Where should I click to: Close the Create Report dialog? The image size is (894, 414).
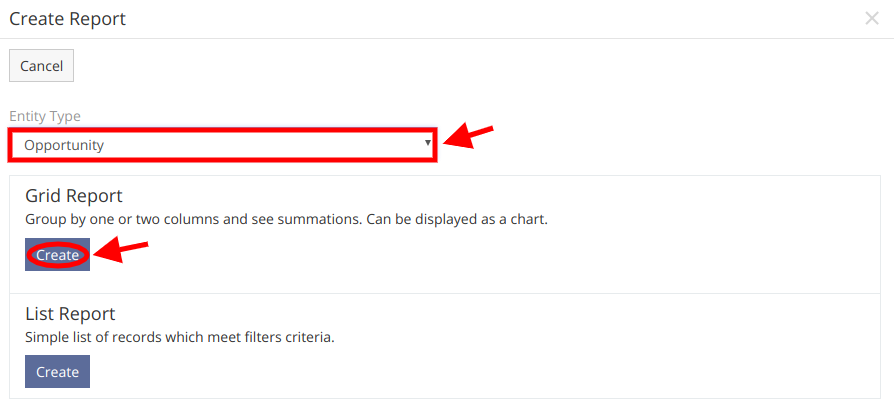(871, 19)
